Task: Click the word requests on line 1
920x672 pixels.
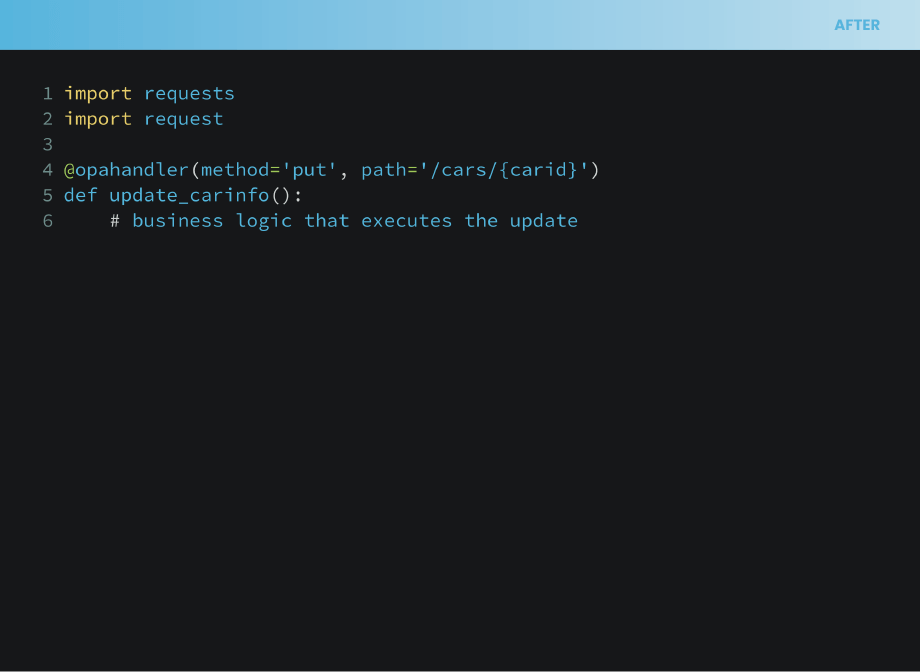Action: click(189, 94)
